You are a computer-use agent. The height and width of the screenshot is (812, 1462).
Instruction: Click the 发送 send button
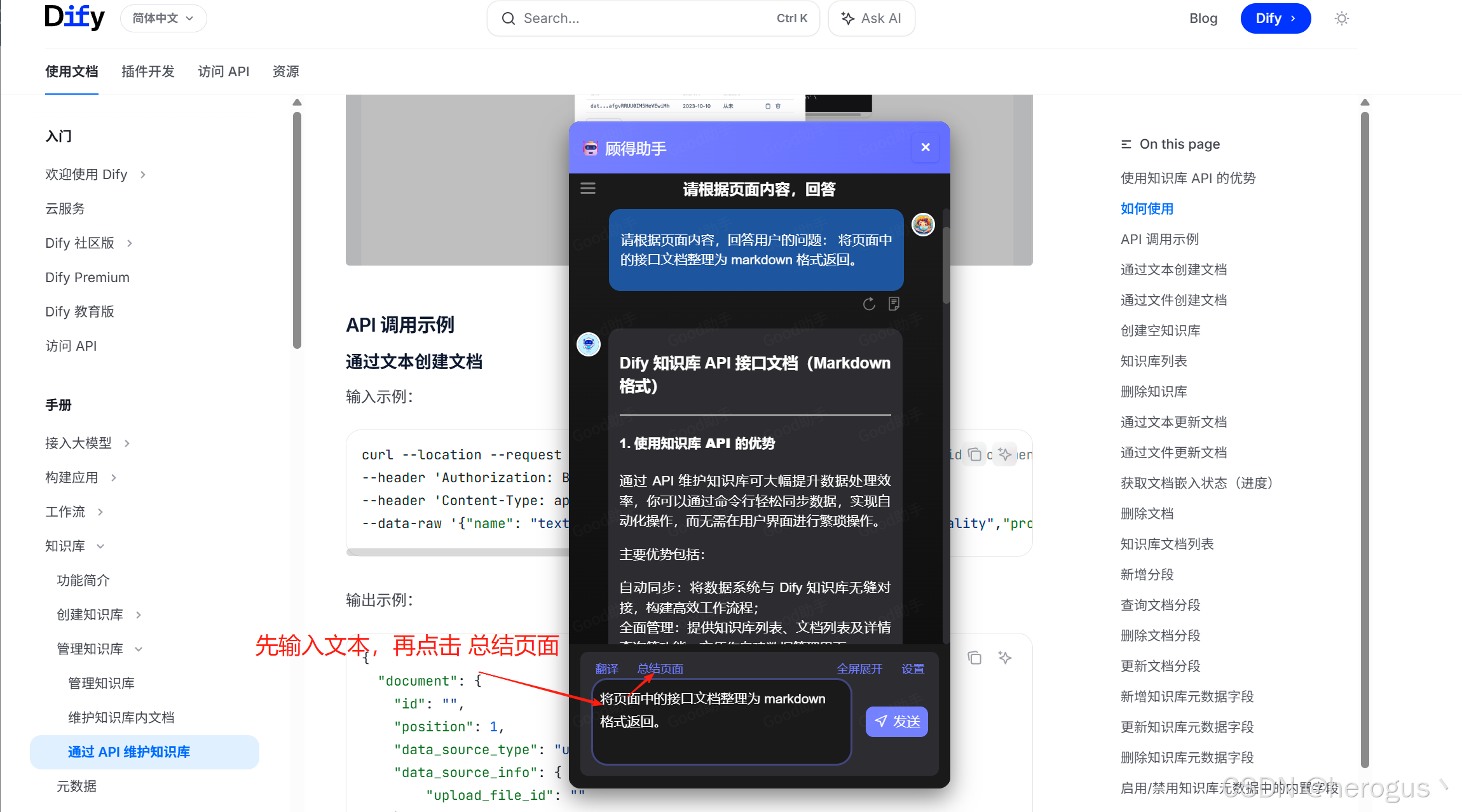click(x=897, y=722)
